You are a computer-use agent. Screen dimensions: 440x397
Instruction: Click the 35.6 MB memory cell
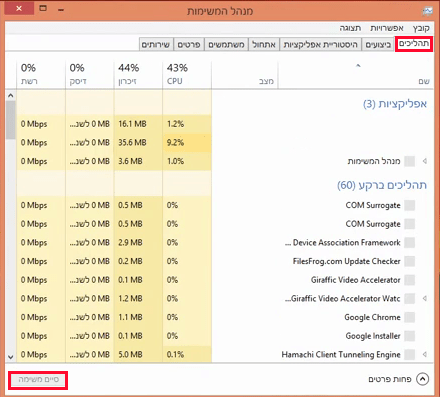[x=138, y=142]
